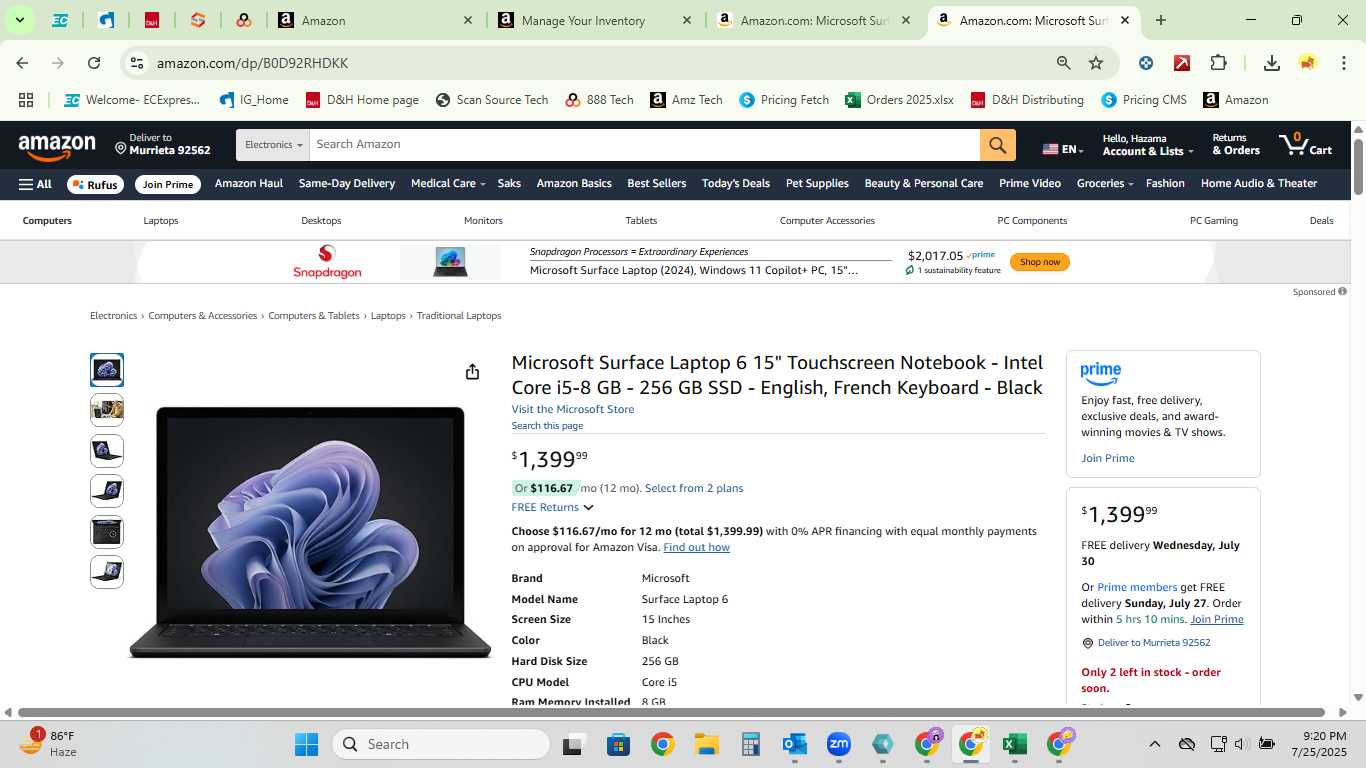This screenshot has height=768, width=1366.
Task: Click the vertical page scrollbar
Action: (x=1358, y=167)
